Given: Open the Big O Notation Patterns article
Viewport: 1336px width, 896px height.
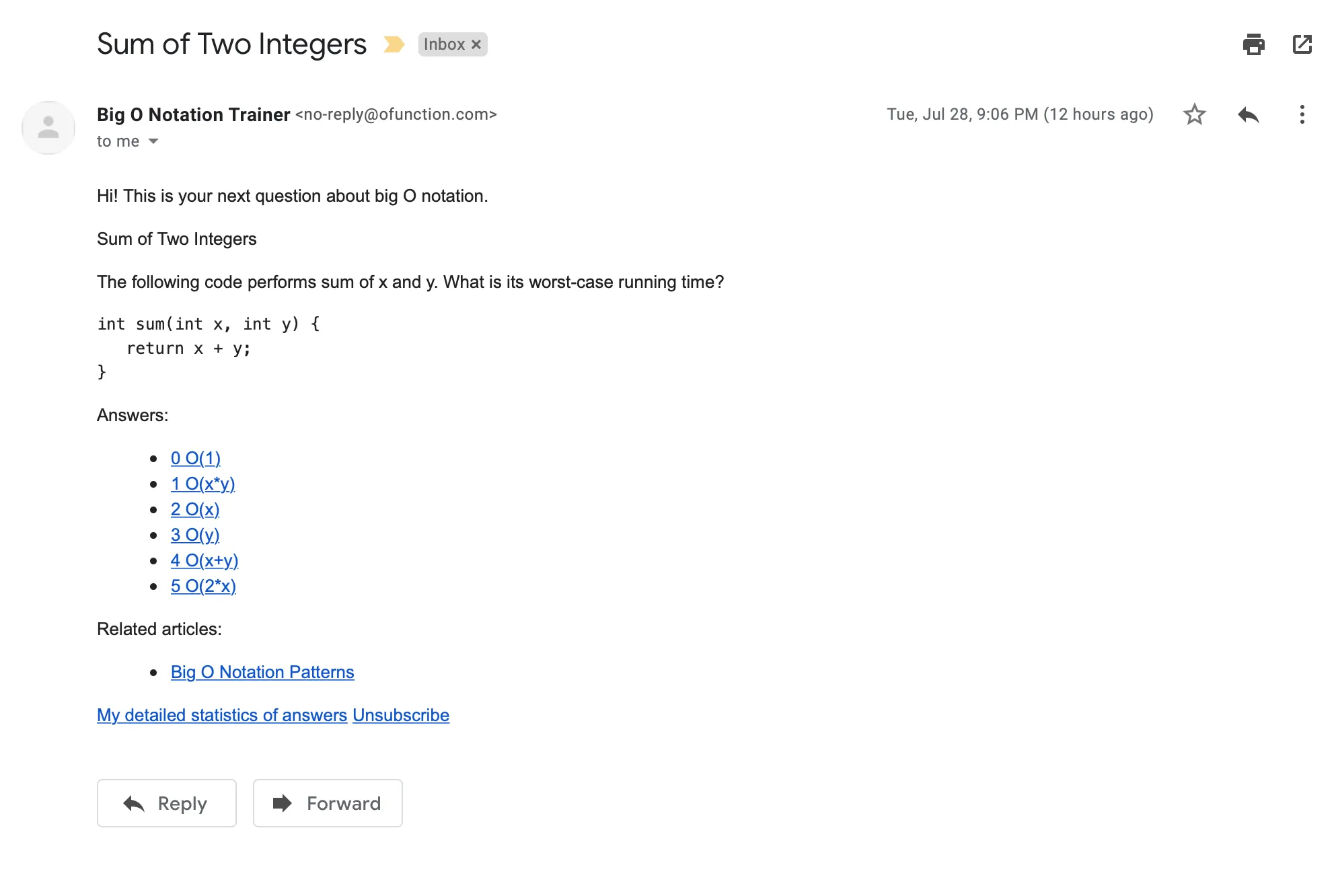Looking at the screenshot, I should pyautogui.click(x=262, y=672).
